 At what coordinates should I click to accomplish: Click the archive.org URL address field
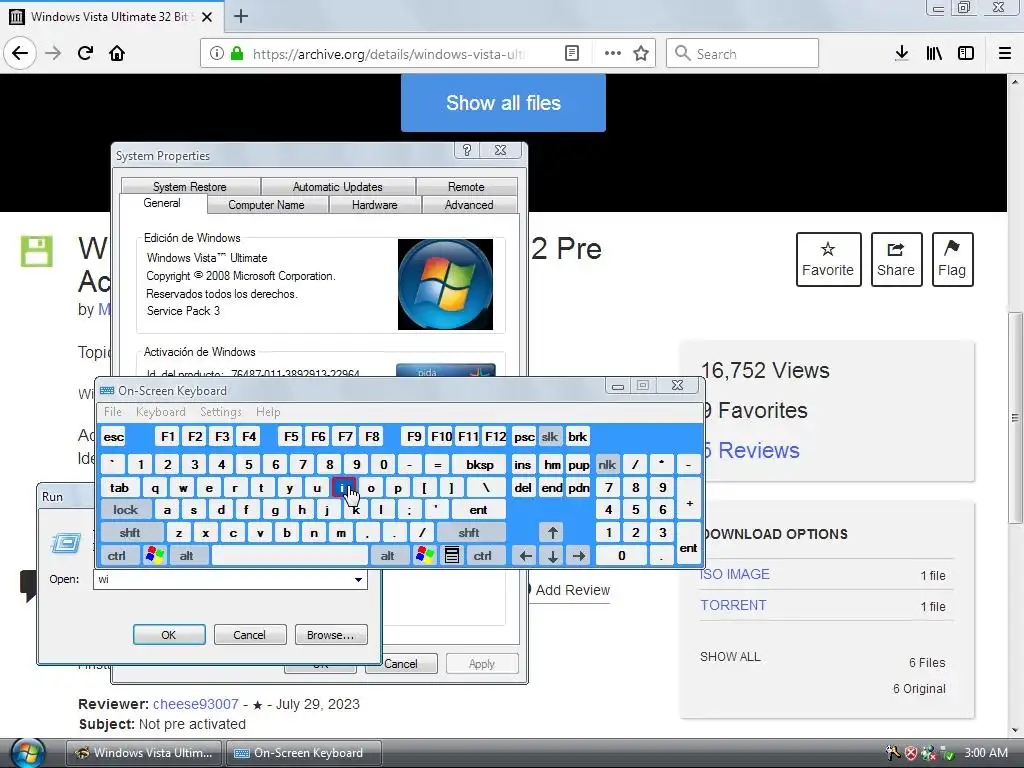coord(389,54)
